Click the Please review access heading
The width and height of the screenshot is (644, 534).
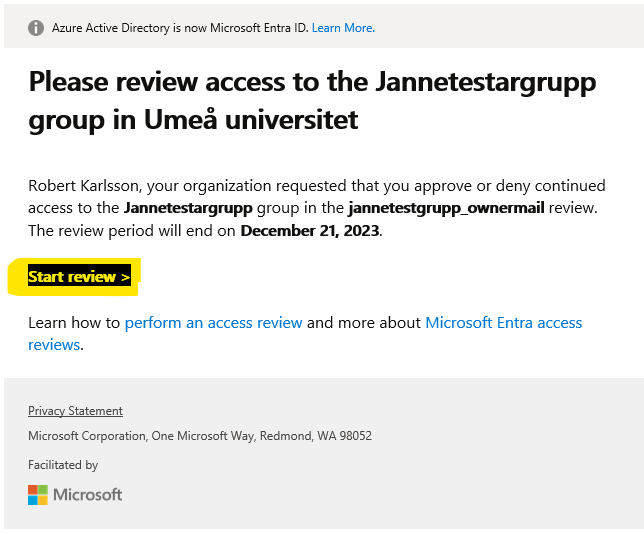[312, 101]
